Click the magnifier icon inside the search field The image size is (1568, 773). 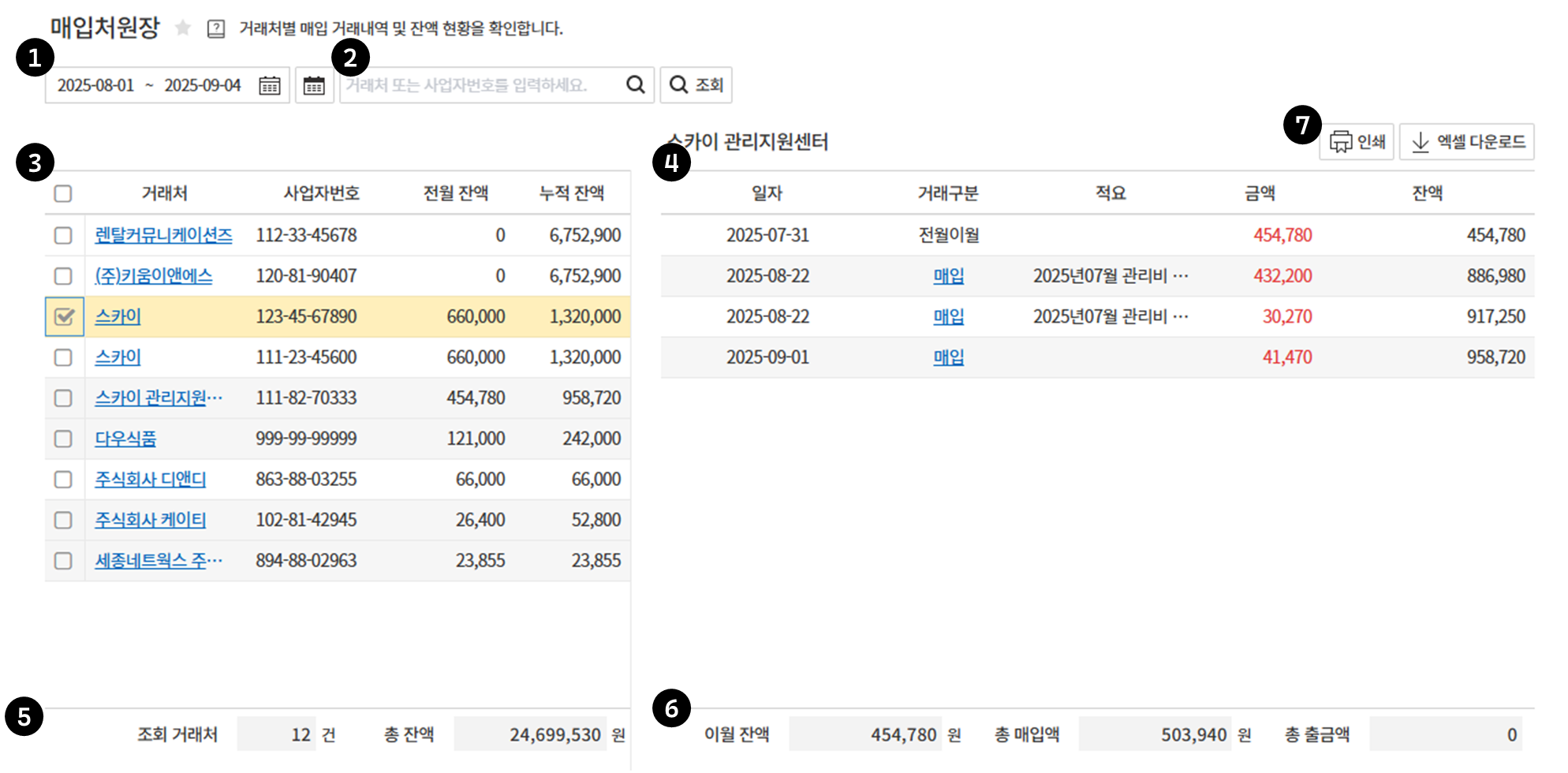pyautogui.click(x=636, y=84)
